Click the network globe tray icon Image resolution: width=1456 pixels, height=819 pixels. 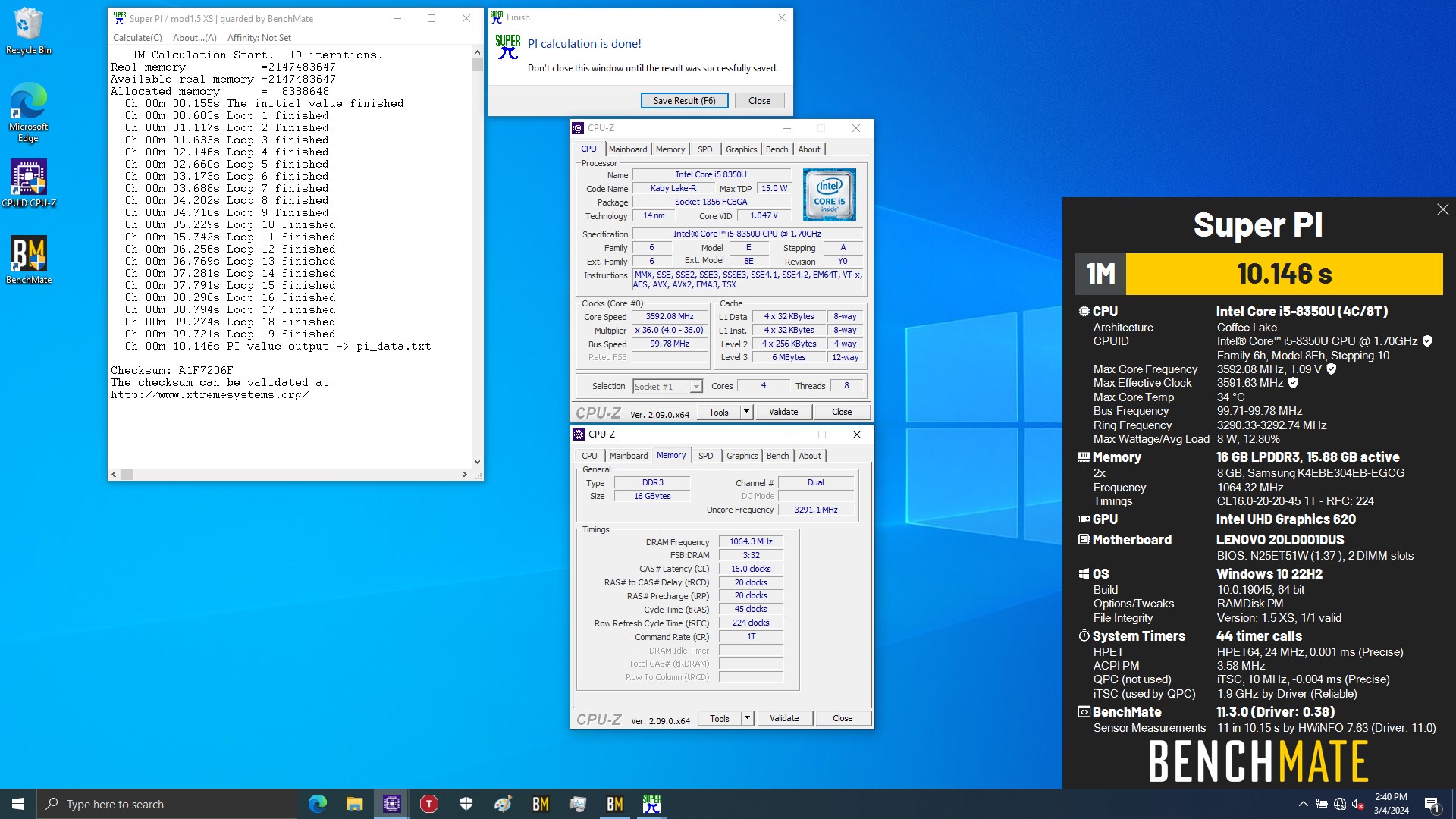pos(1340,804)
